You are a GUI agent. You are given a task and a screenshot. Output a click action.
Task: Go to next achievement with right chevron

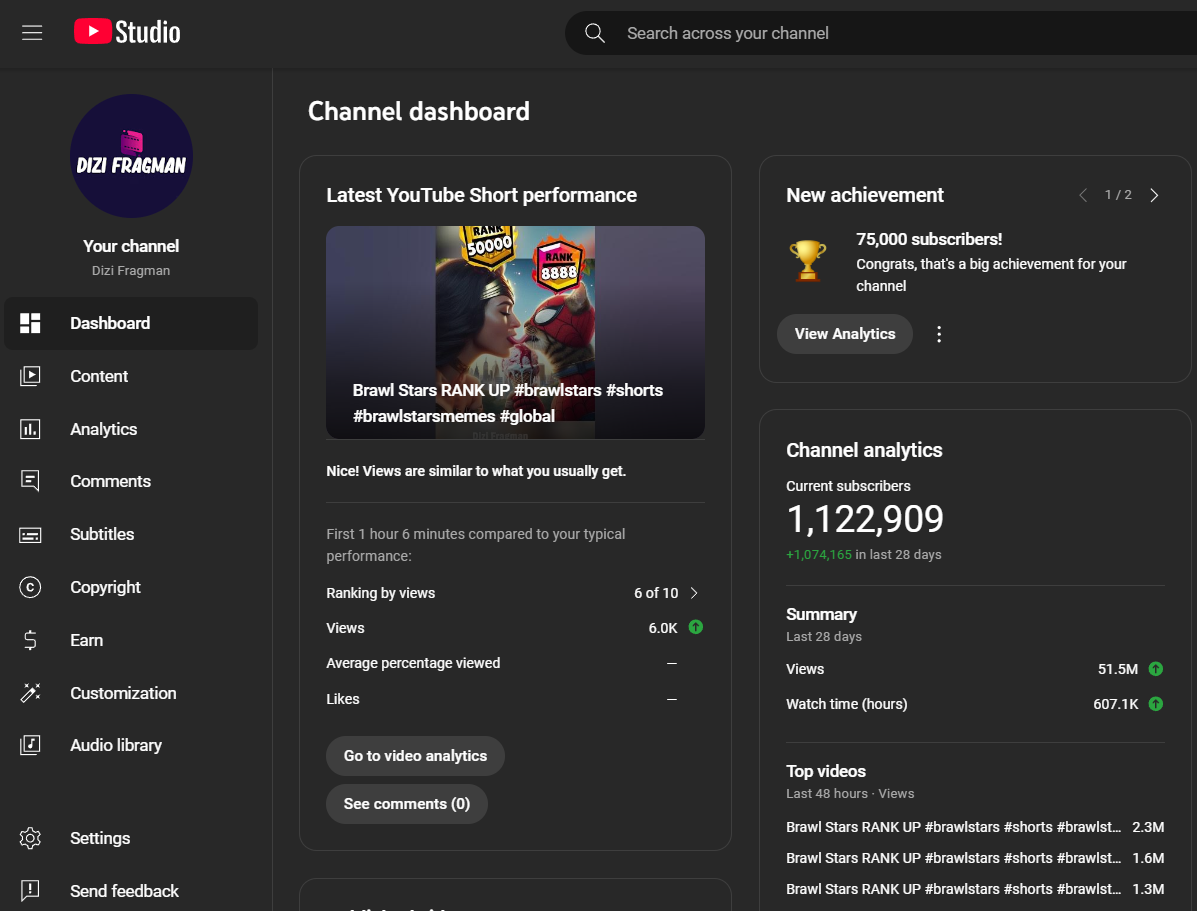pyautogui.click(x=1154, y=195)
